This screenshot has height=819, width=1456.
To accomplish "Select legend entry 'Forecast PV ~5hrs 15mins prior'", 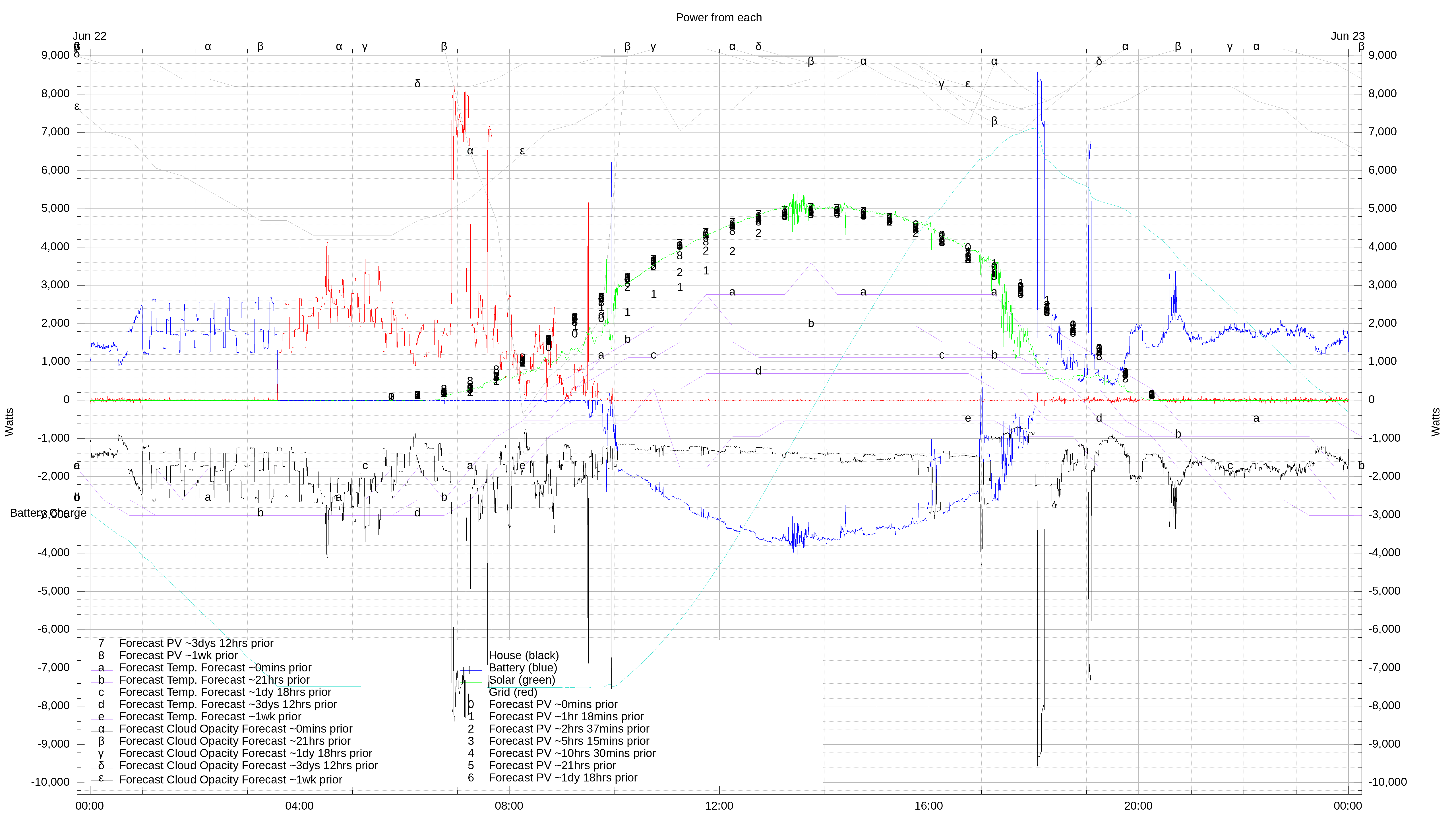I will point(569,741).
